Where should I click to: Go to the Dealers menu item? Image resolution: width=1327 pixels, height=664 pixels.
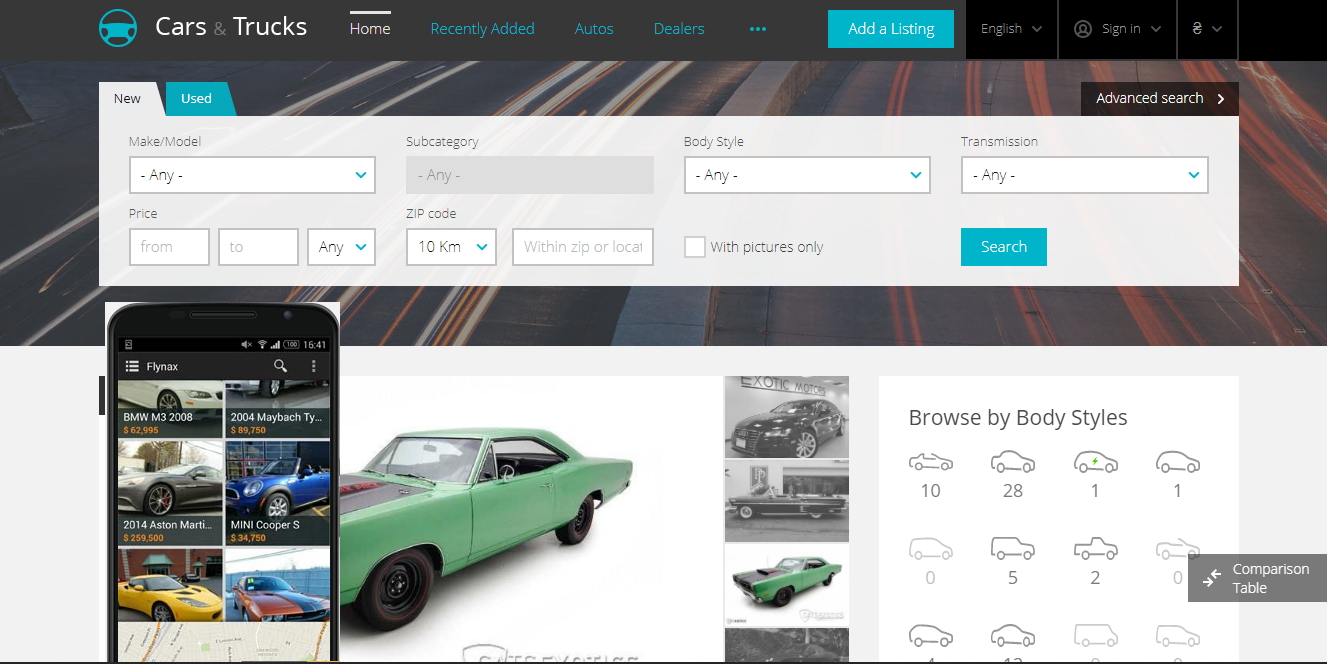(679, 29)
